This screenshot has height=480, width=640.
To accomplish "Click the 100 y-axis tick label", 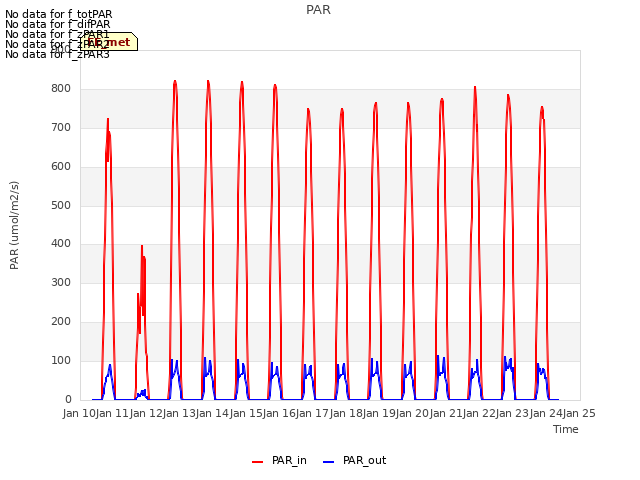I will [61, 360].
